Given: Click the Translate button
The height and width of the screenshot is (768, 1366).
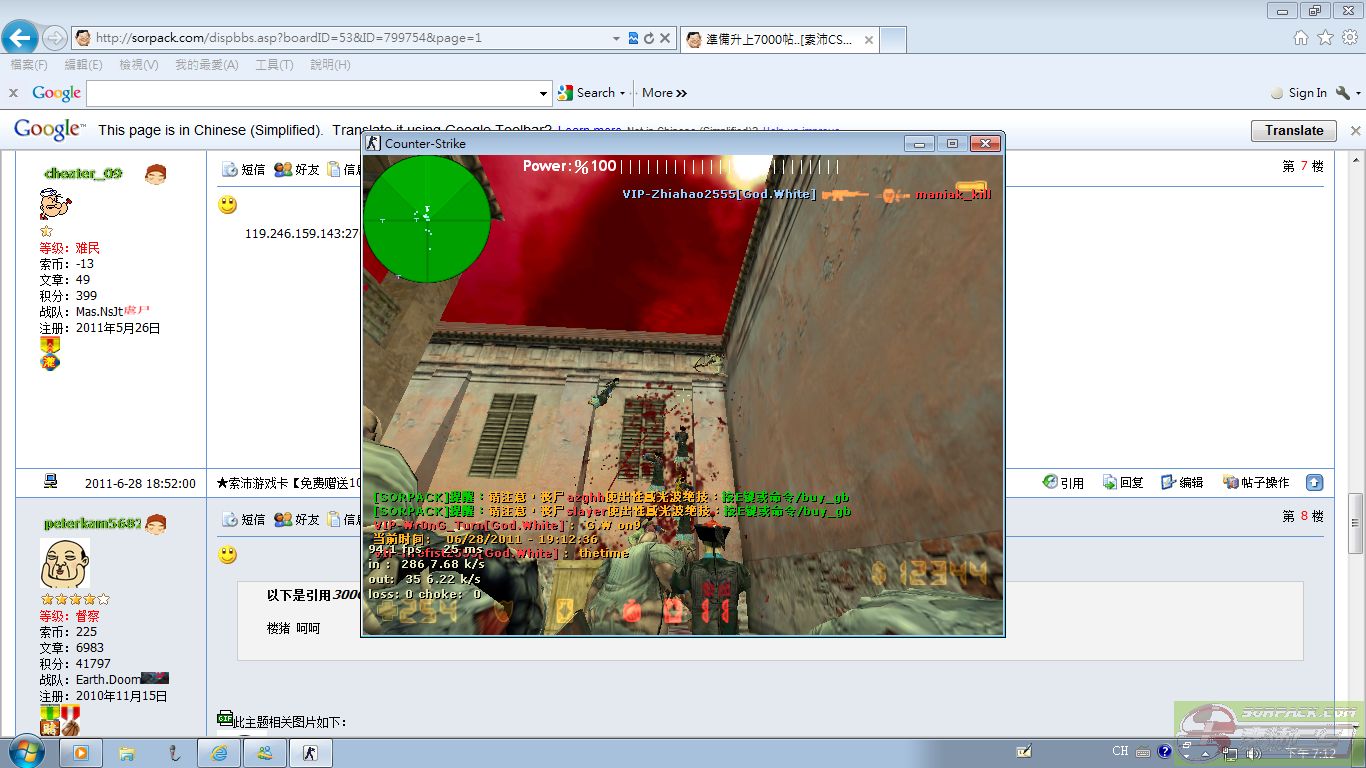Looking at the screenshot, I should point(1293,130).
